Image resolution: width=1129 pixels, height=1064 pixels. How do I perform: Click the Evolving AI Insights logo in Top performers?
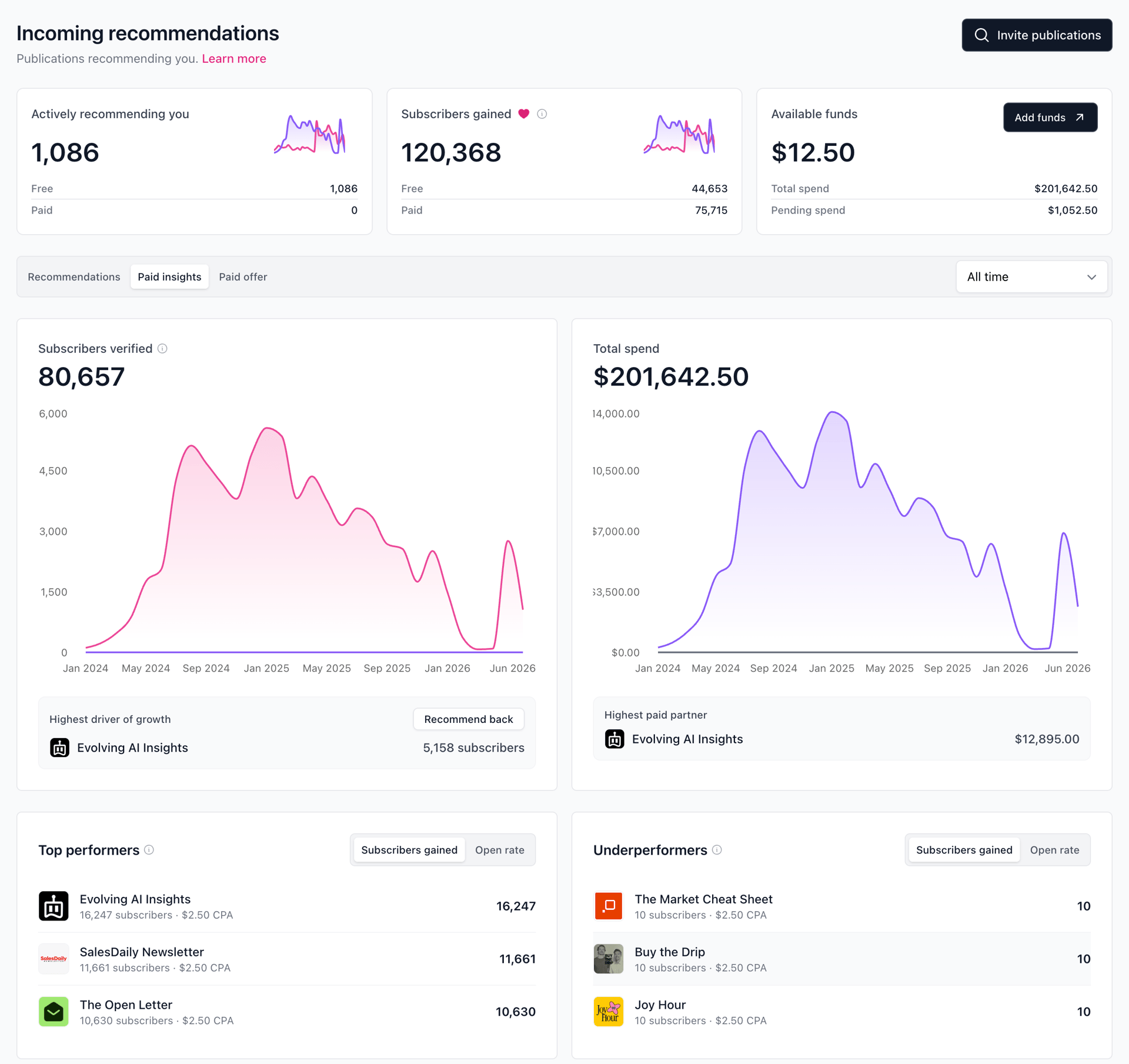pyautogui.click(x=54, y=906)
